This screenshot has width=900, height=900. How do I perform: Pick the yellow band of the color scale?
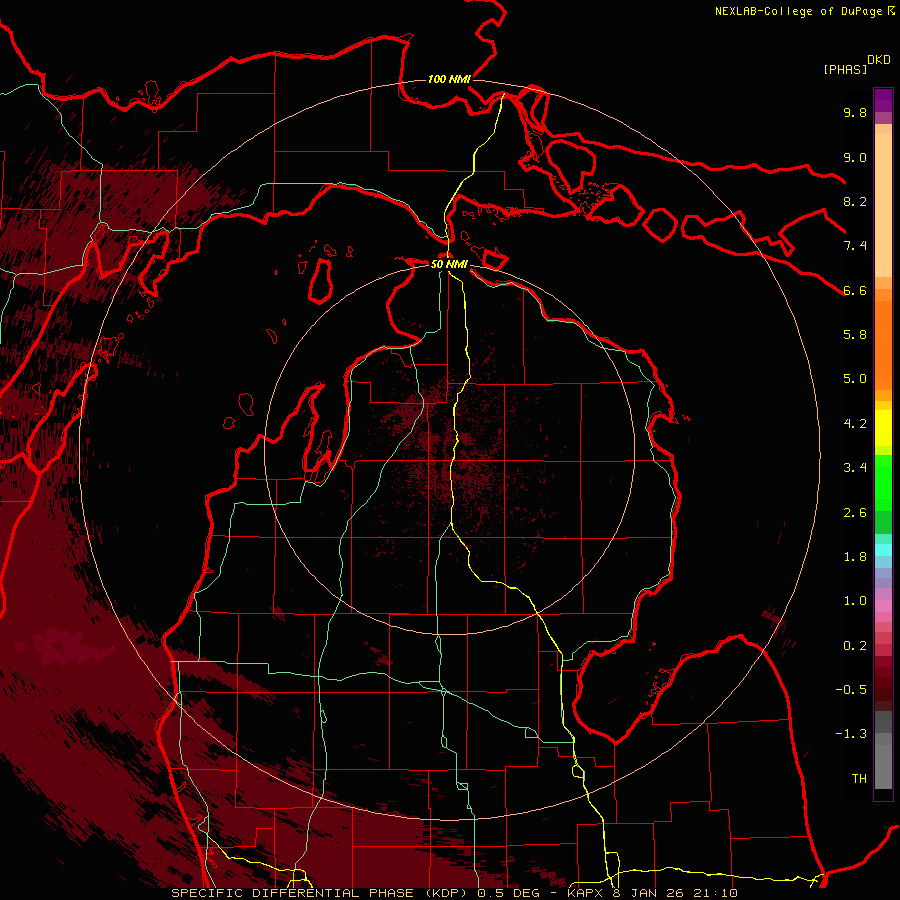tap(883, 428)
